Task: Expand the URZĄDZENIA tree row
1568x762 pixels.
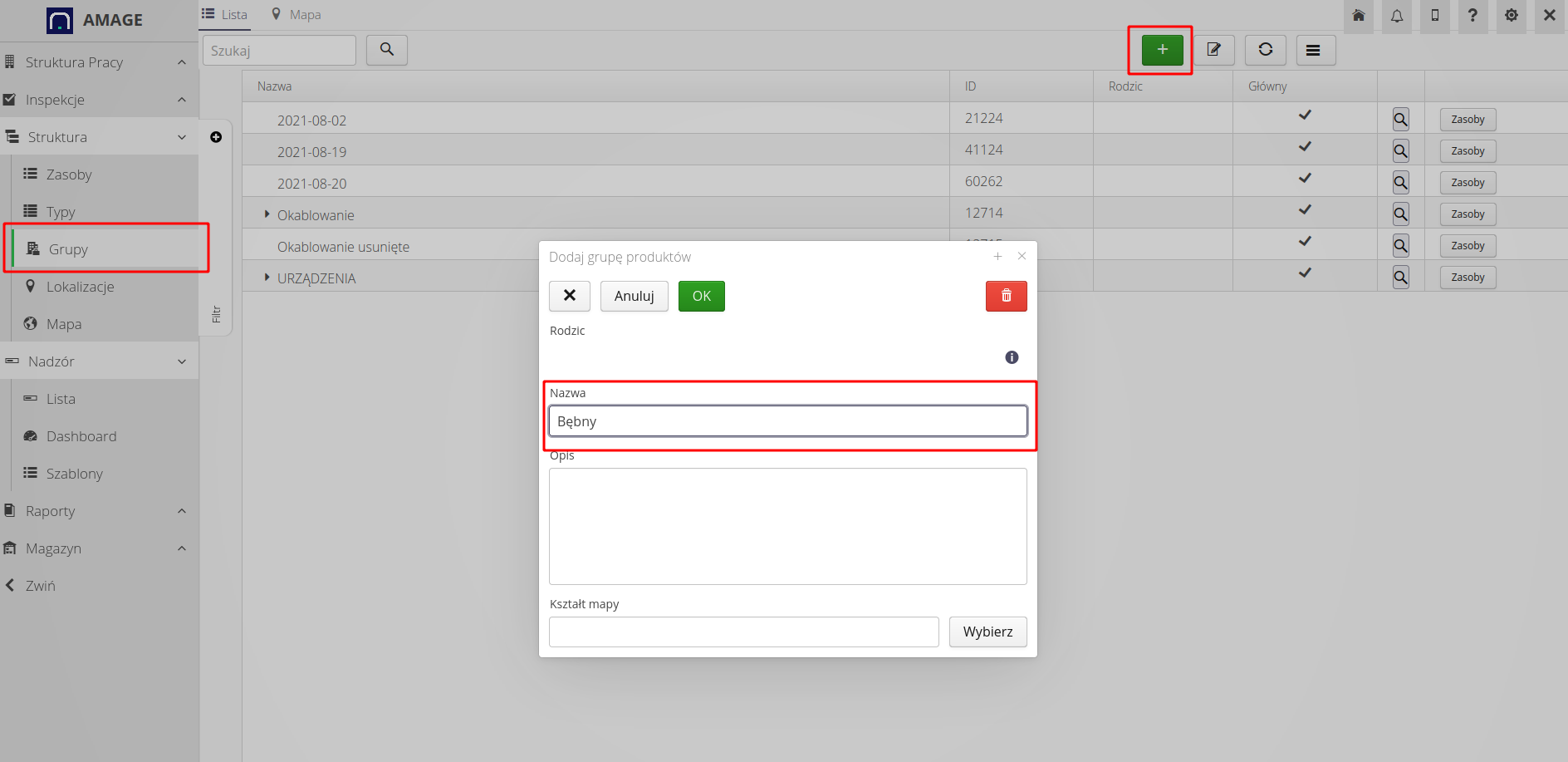Action: pos(267,278)
